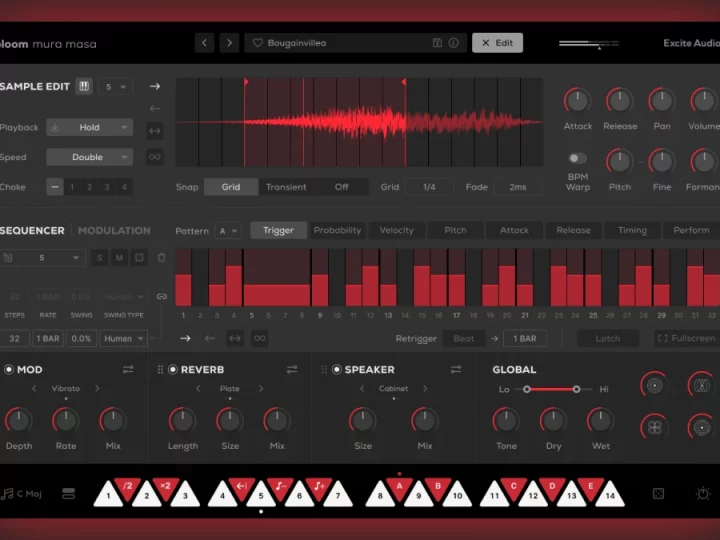
Task: Click the link icon beside sequencer steps
Action: [162, 296]
